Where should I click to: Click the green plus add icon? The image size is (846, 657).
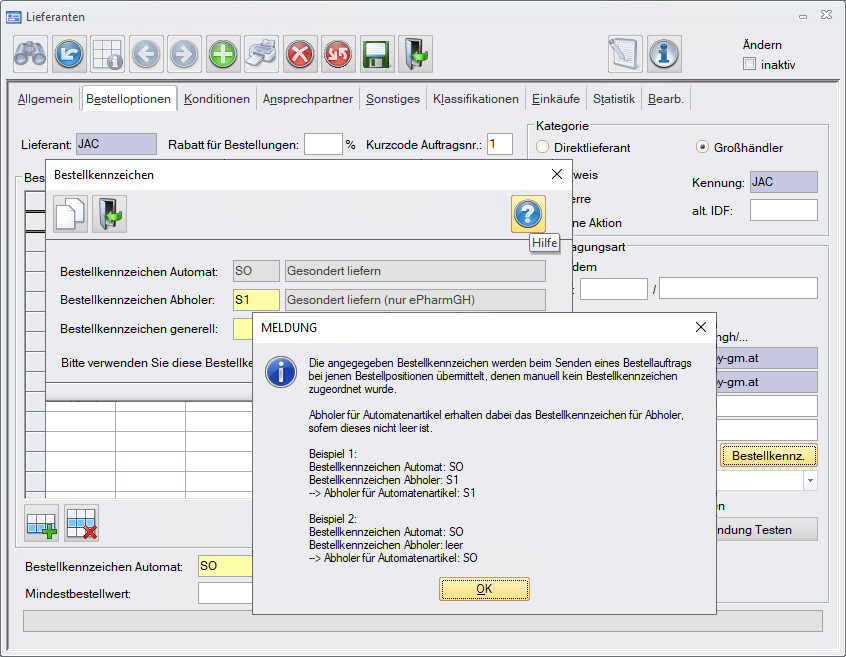(223, 53)
